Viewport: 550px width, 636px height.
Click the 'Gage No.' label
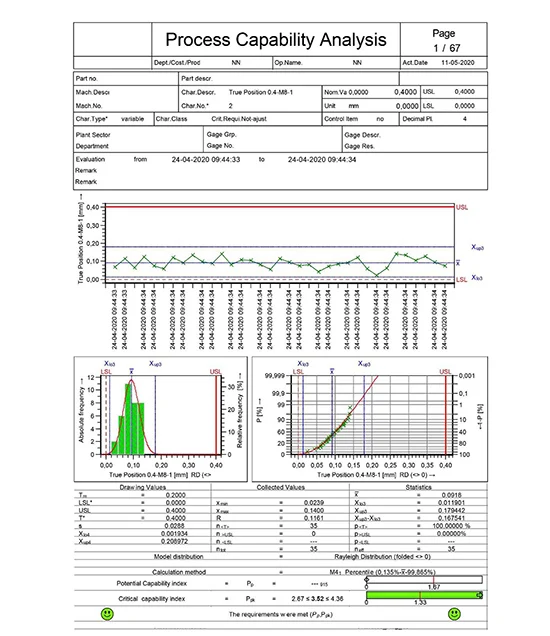tap(220, 146)
